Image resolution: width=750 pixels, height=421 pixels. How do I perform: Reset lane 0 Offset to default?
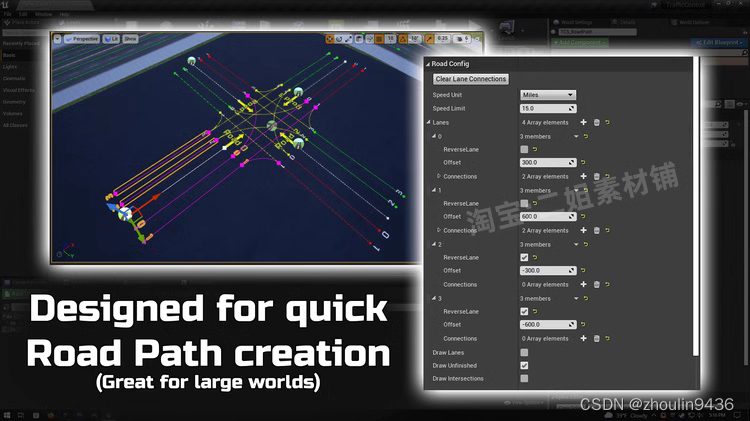583,163
